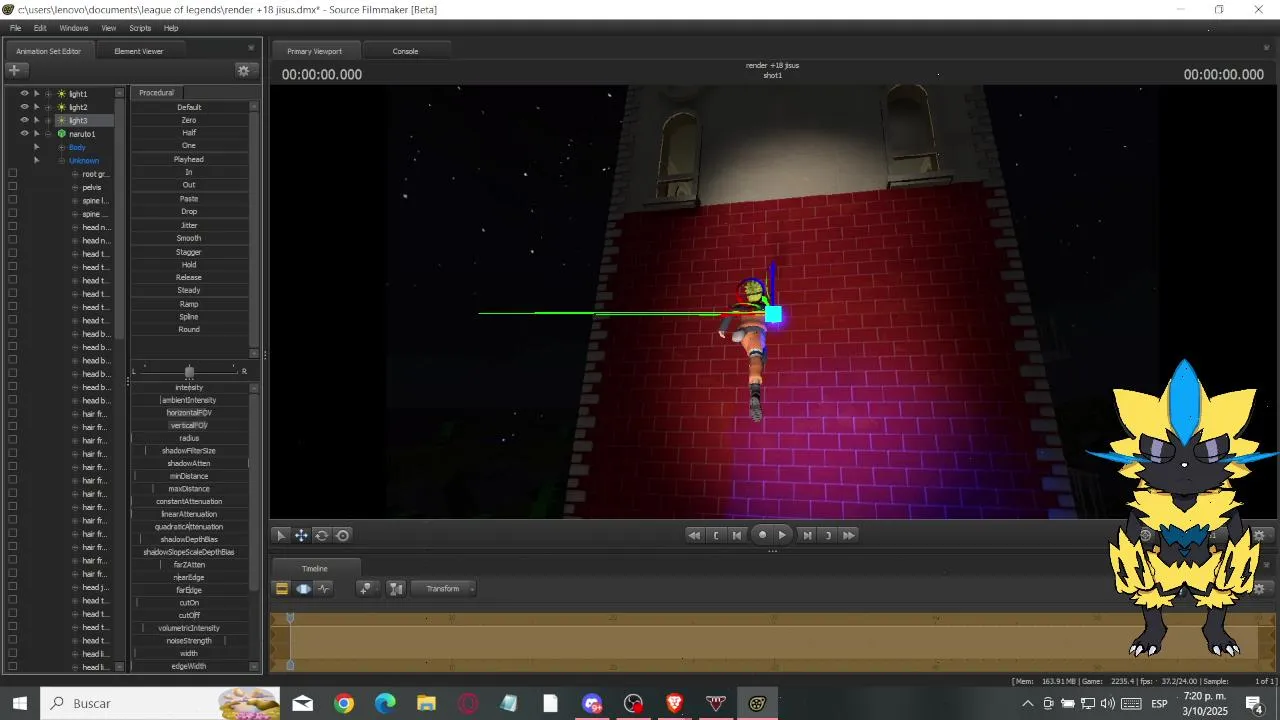Collapse the naruto1 tree node
The height and width of the screenshot is (720, 1280).
pyautogui.click(x=48, y=134)
